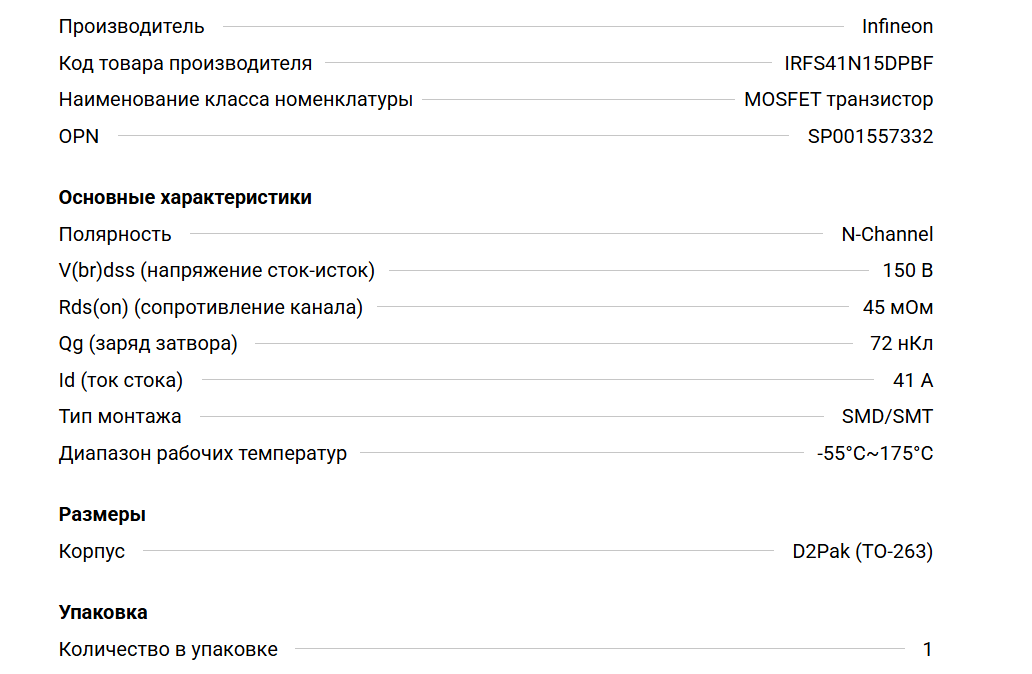This screenshot has height=674, width=1032.
Task: Click the Диапазон рабочих температур label
Action: [x=202, y=454]
